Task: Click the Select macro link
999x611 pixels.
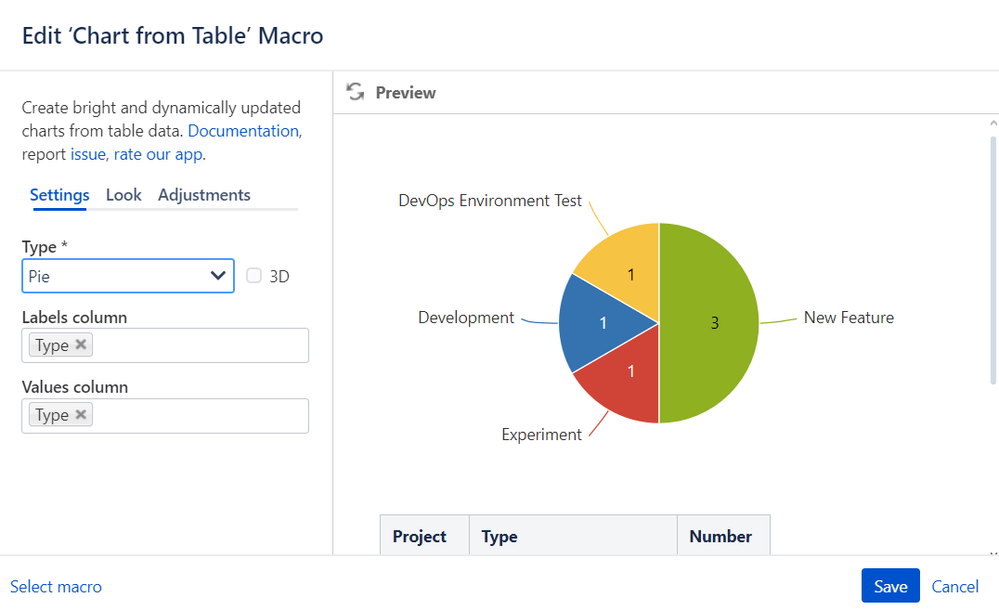Action: click(56, 587)
